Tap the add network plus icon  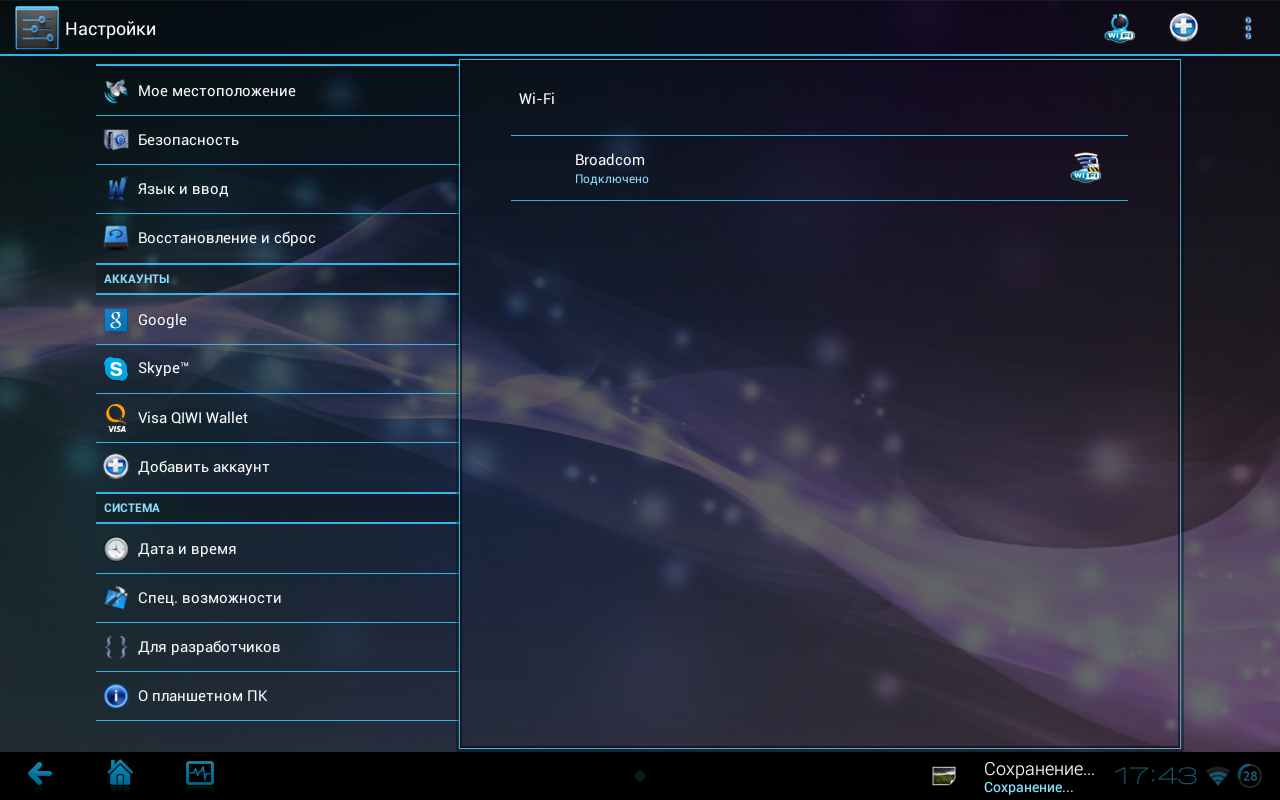click(1183, 28)
